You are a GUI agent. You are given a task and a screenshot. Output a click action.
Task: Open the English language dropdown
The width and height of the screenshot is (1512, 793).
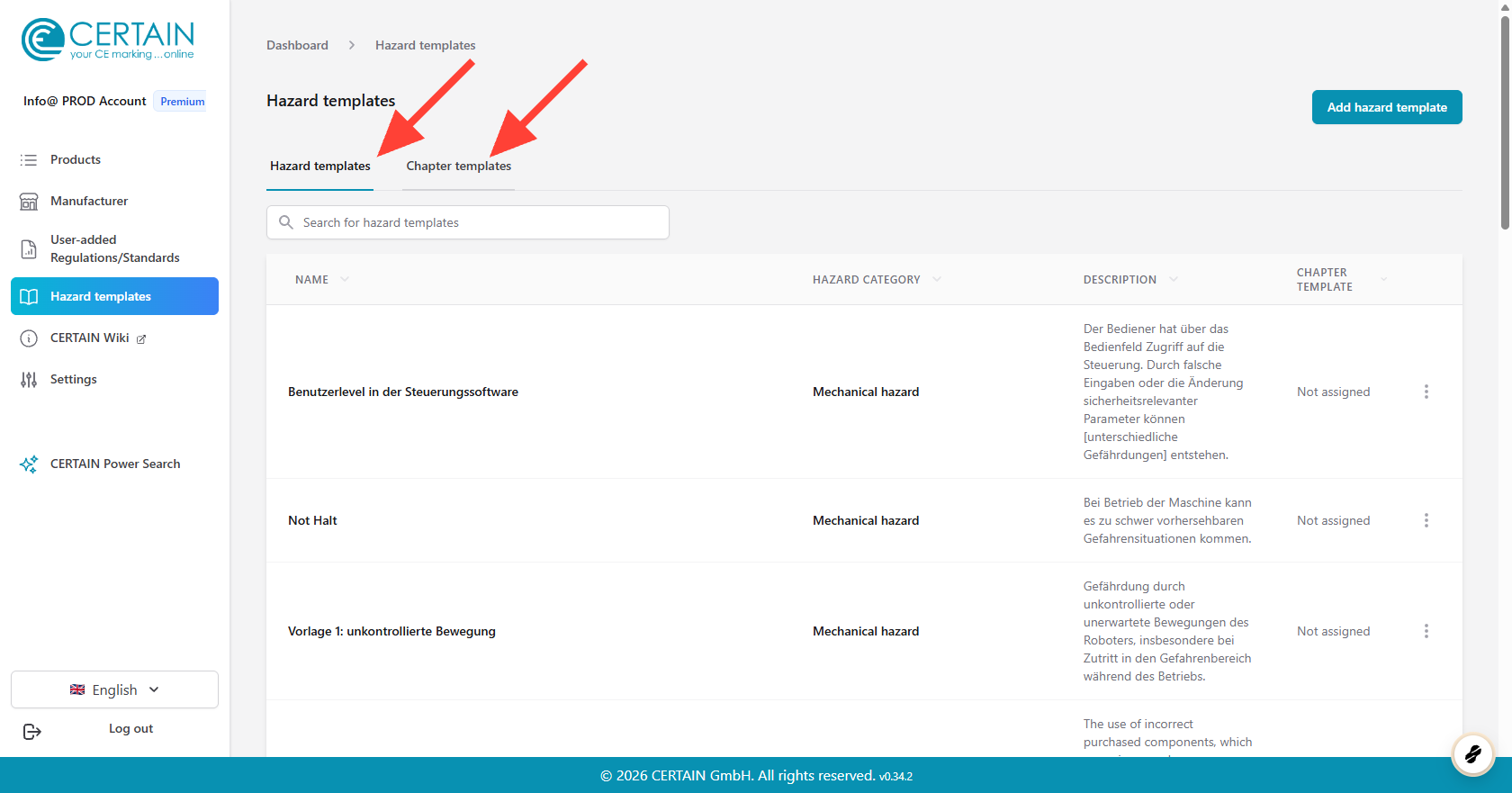pyautogui.click(x=114, y=689)
